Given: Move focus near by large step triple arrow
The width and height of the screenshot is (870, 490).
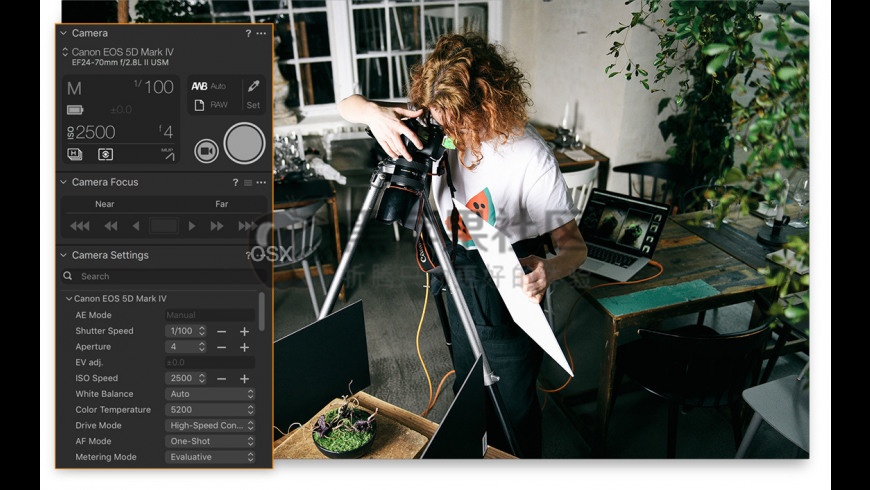Looking at the screenshot, I should point(79,226).
